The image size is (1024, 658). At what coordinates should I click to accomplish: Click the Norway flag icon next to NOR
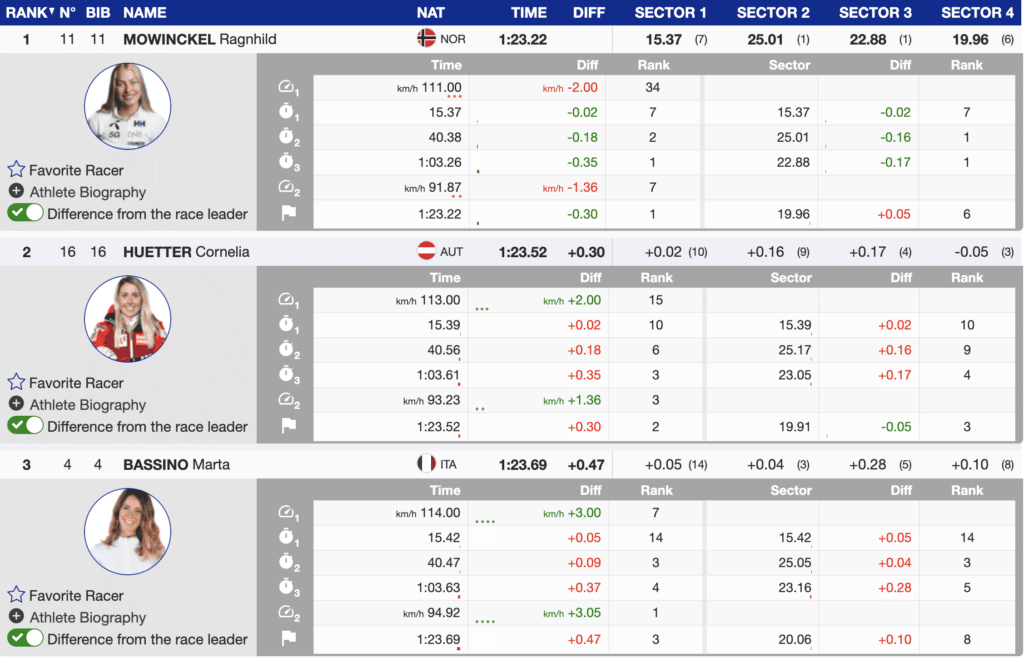[x=426, y=39]
